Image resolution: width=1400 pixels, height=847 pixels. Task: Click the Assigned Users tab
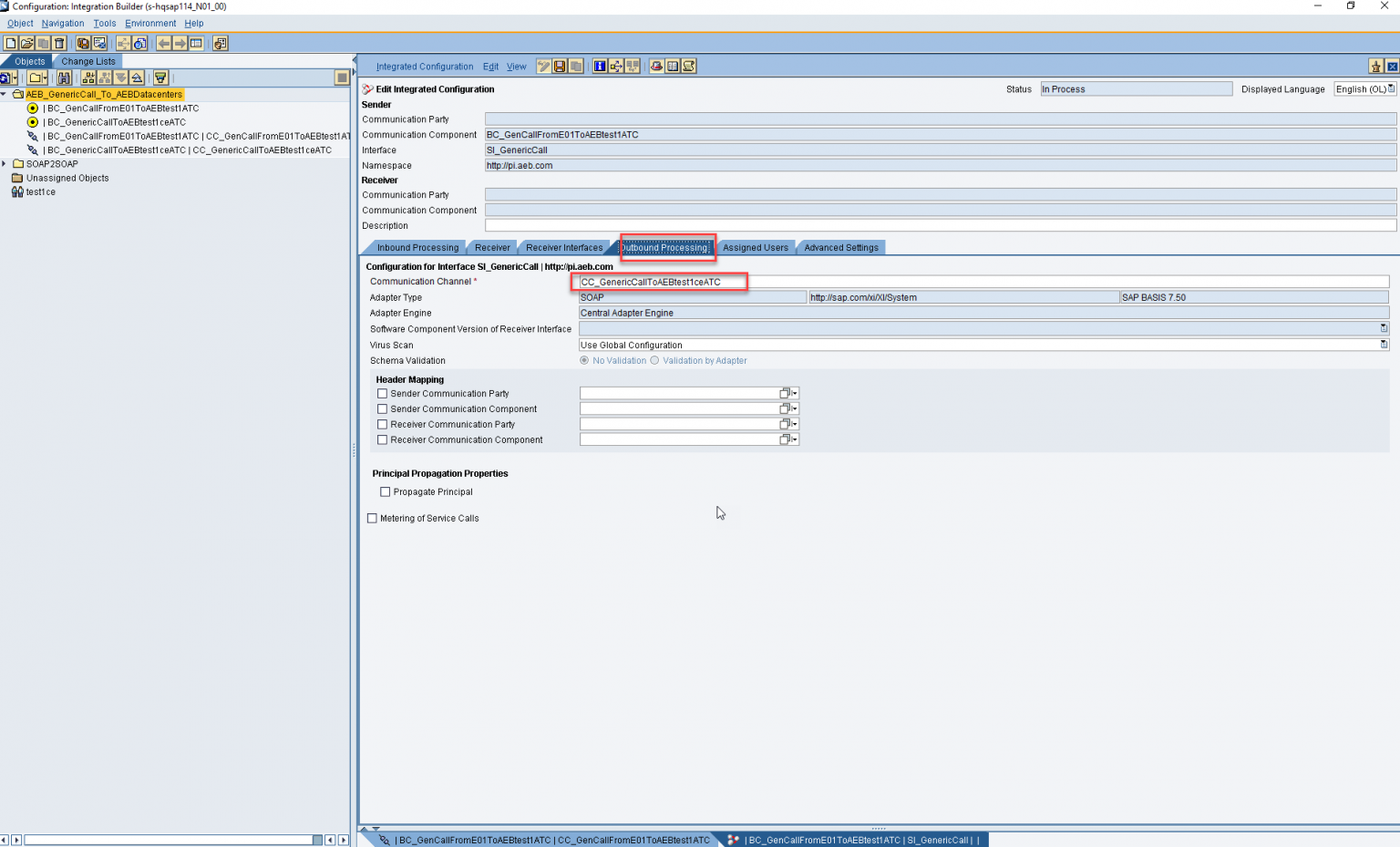pyautogui.click(x=756, y=247)
